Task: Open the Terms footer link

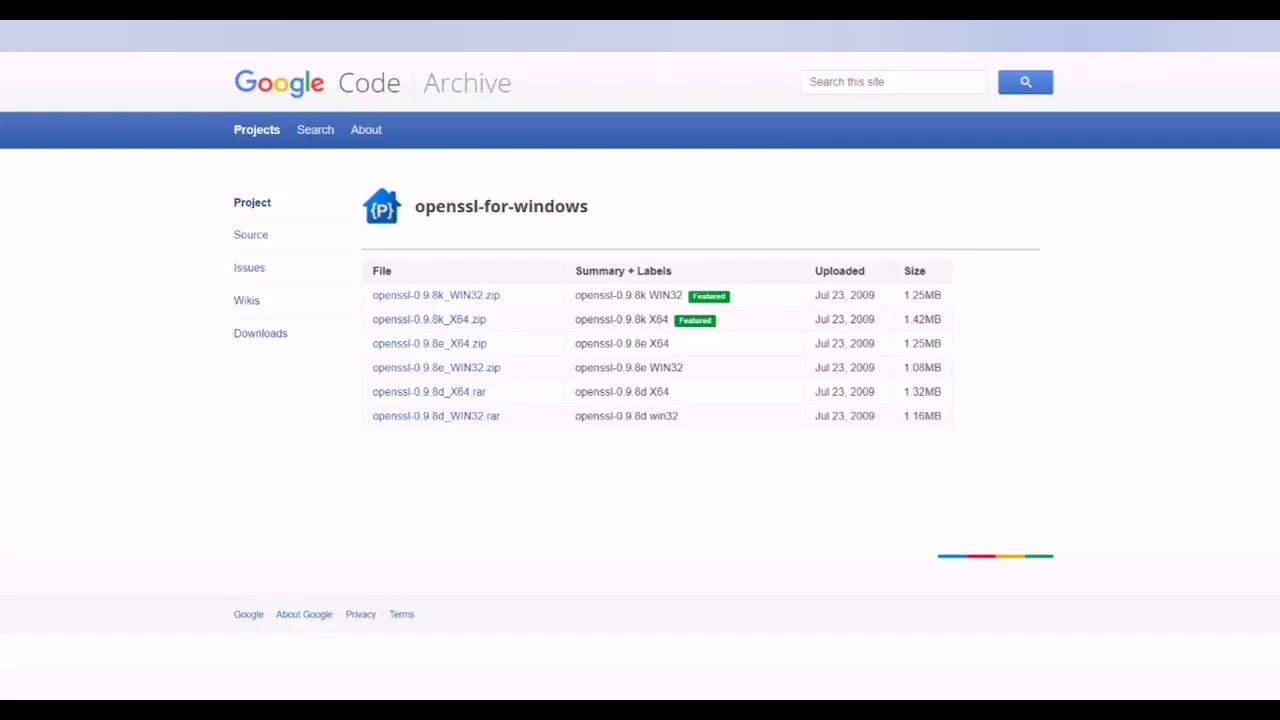Action: point(401,614)
